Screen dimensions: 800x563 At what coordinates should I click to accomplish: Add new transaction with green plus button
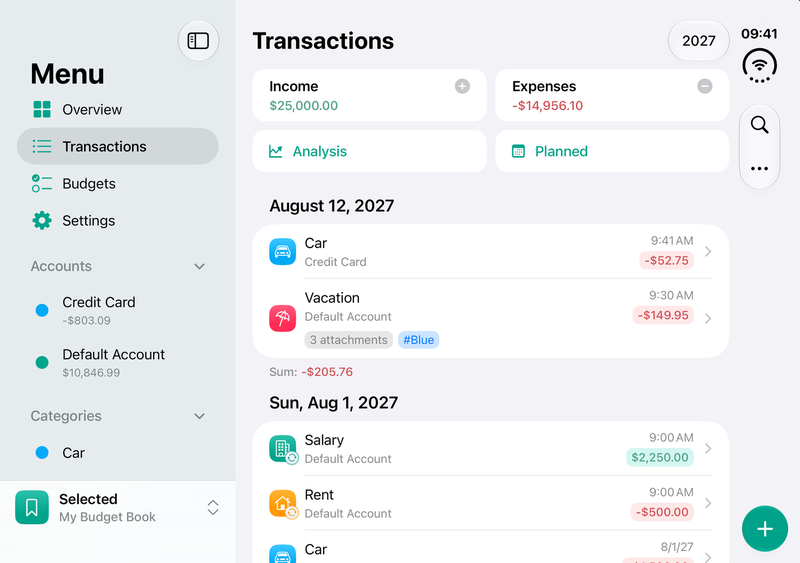point(765,529)
